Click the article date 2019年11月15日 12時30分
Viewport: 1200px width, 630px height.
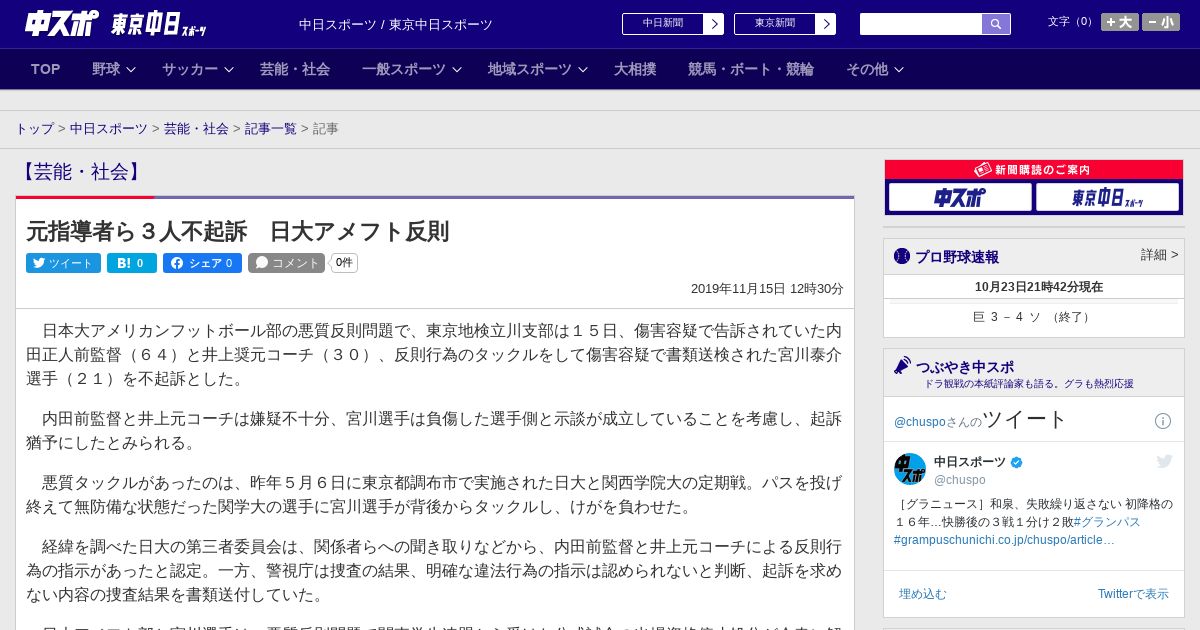[x=767, y=288]
